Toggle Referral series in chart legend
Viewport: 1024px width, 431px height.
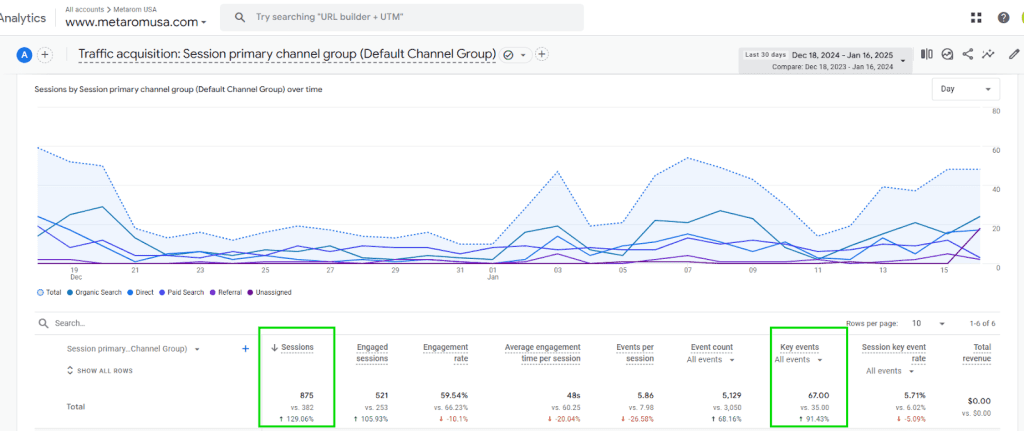point(225,293)
